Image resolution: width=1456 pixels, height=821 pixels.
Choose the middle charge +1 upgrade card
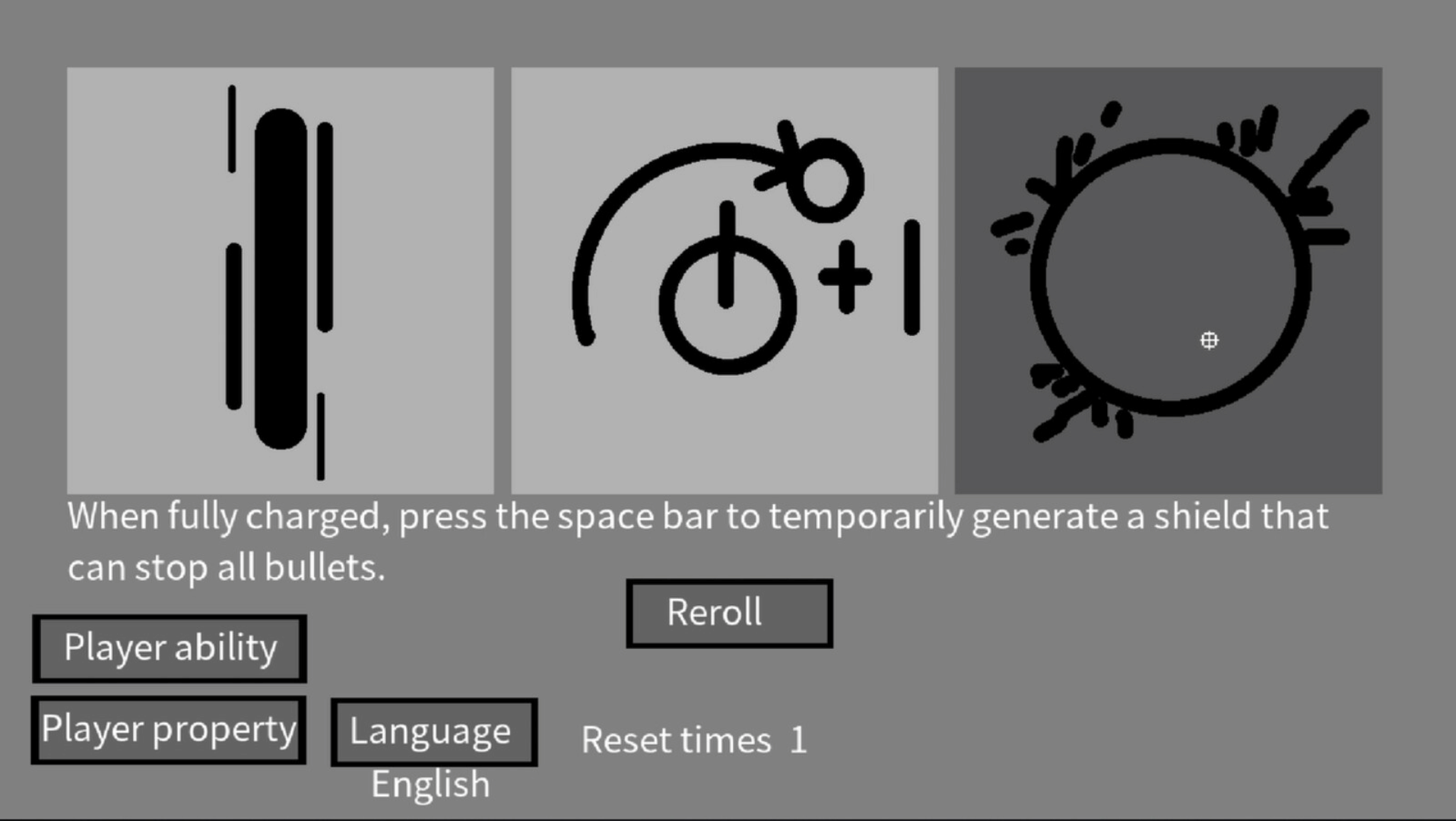(724, 280)
